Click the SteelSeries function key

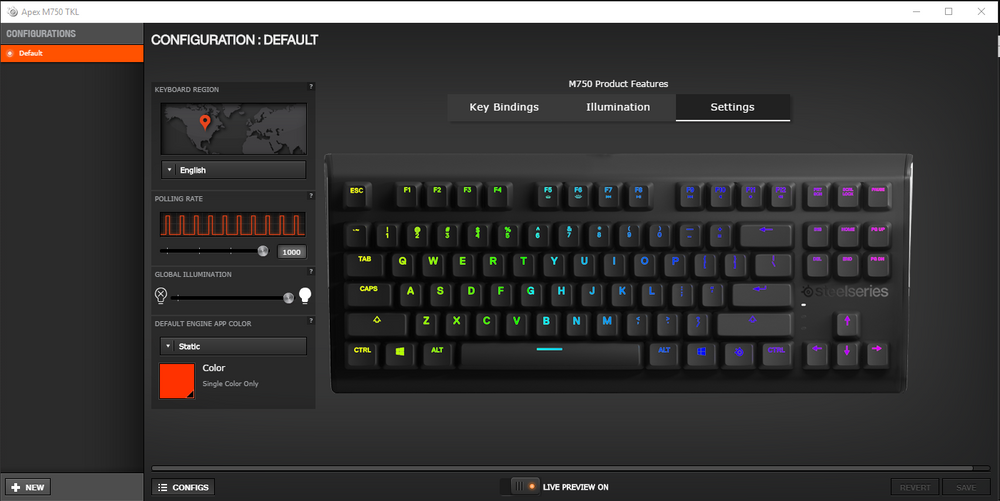739,354
